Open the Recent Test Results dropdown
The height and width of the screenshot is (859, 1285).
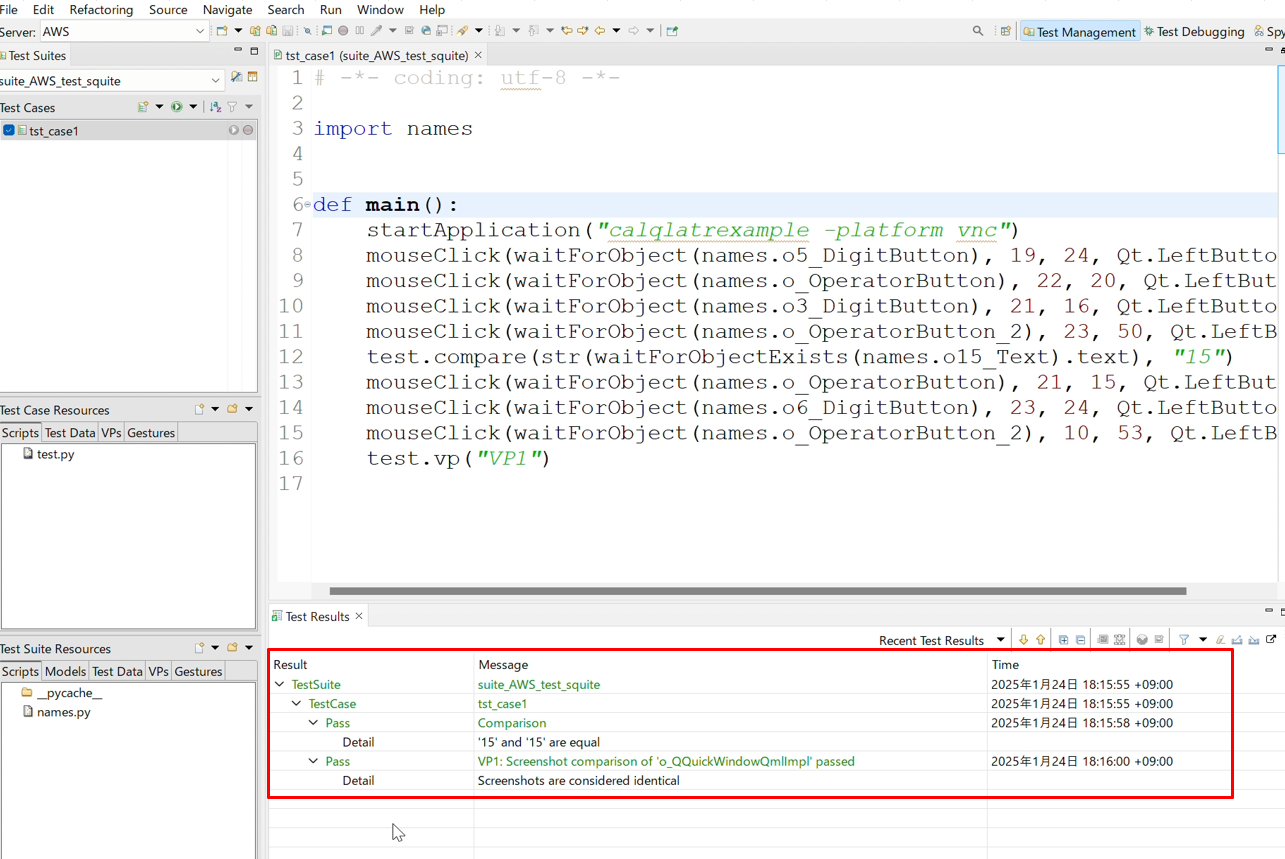pos(1000,640)
